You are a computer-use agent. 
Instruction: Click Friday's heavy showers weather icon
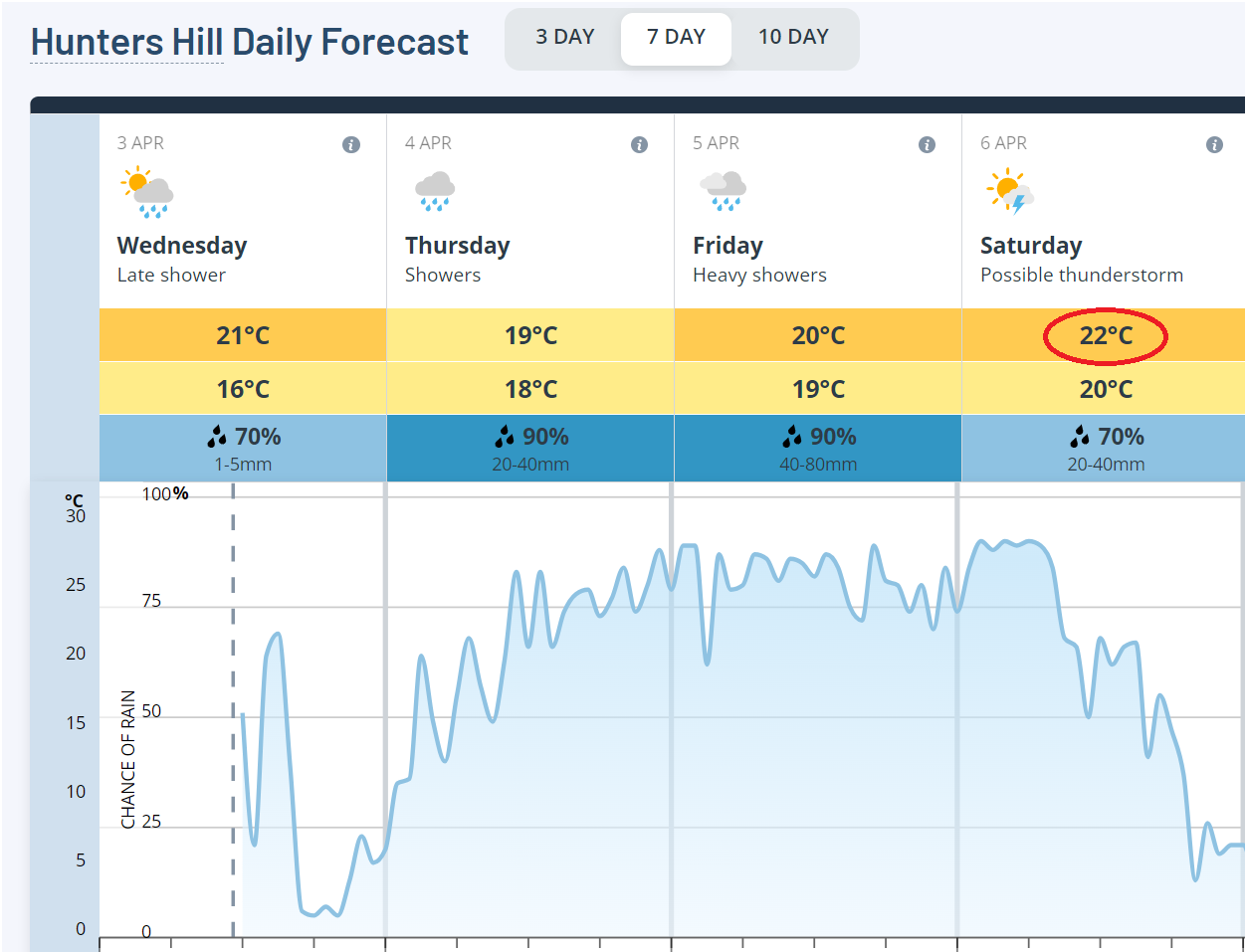(723, 192)
